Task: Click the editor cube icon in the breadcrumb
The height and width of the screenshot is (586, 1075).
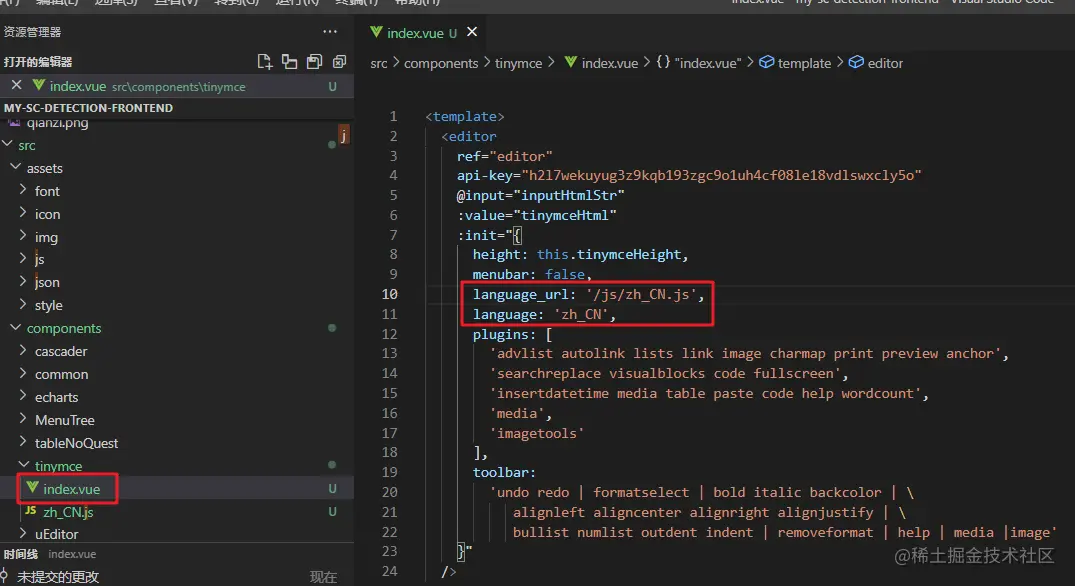Action: point(856,62)
